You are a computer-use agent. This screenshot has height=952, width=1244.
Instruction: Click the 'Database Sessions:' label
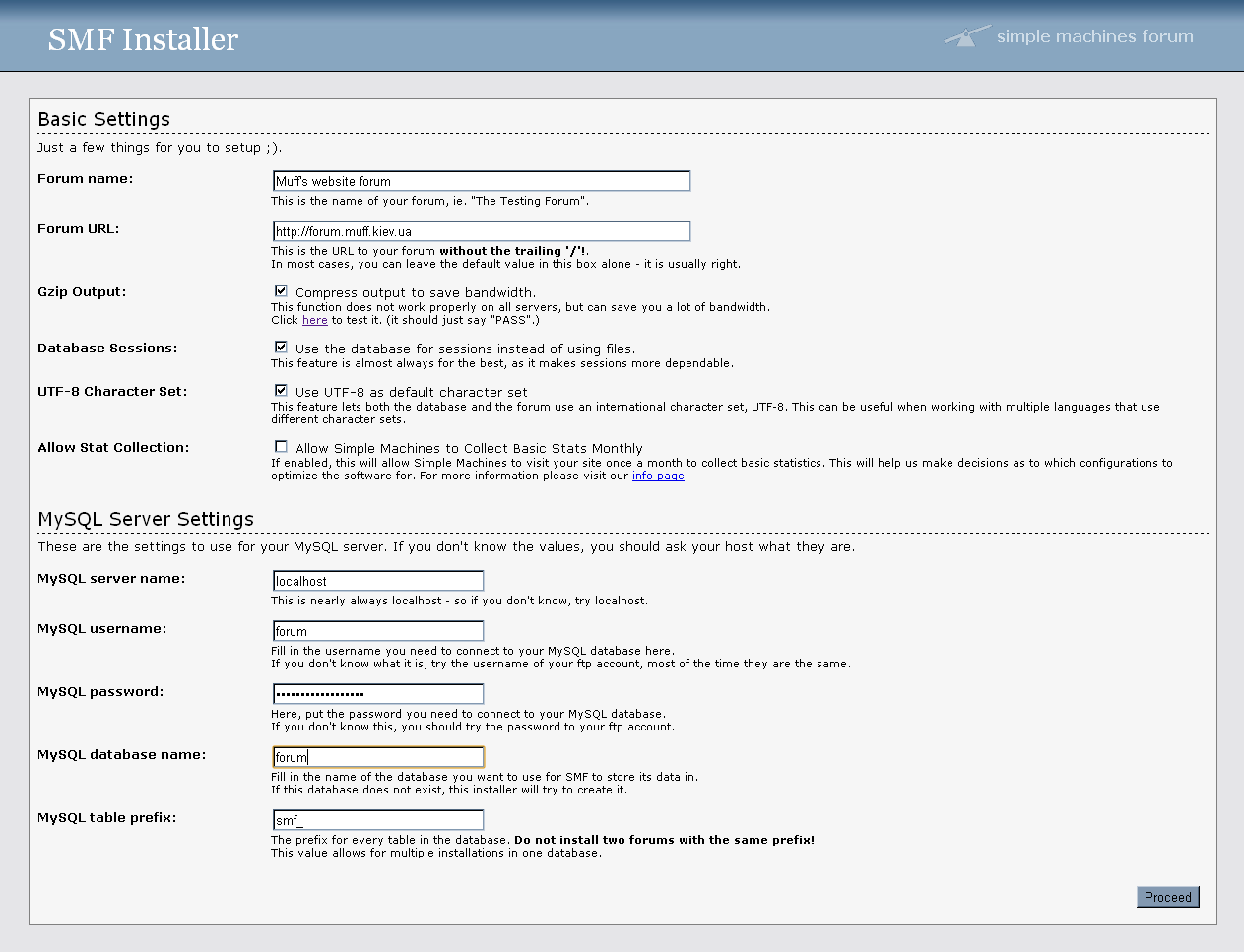pyautogui.click(x=107, y=349)
